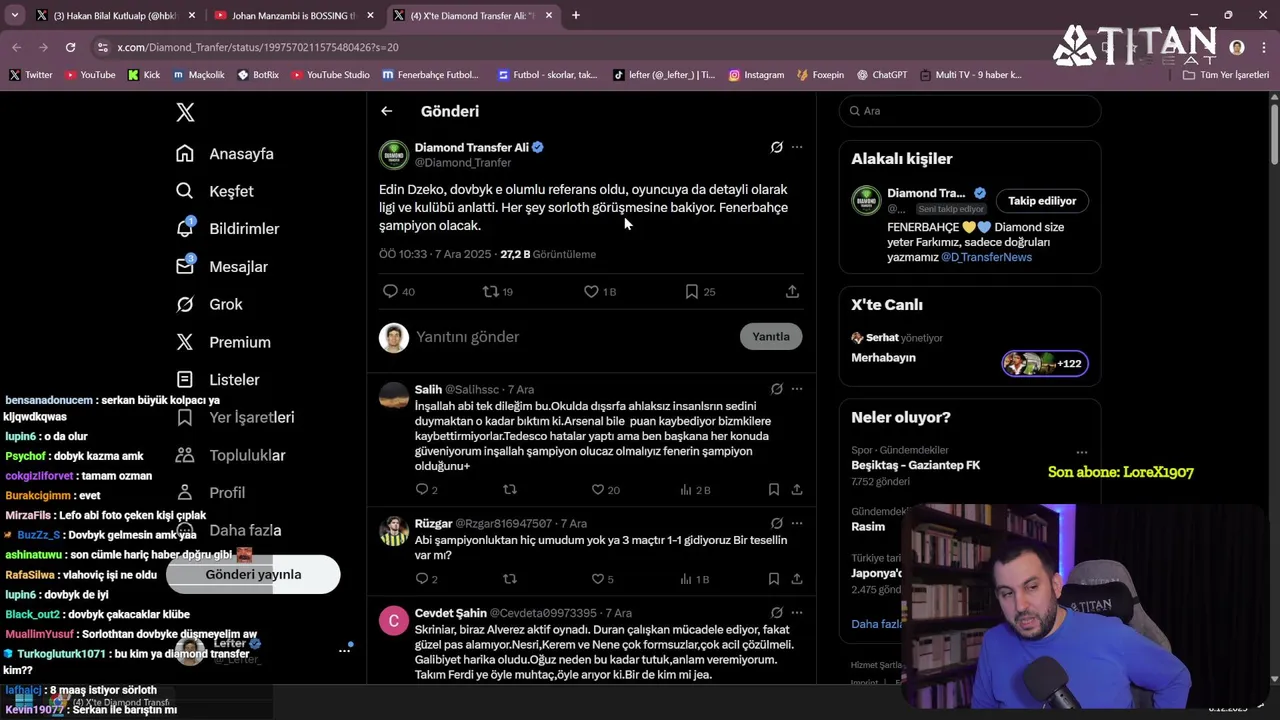
Task: Like the main post with 1 B likes
Action: pyautogui.click(x=600, y=292)
